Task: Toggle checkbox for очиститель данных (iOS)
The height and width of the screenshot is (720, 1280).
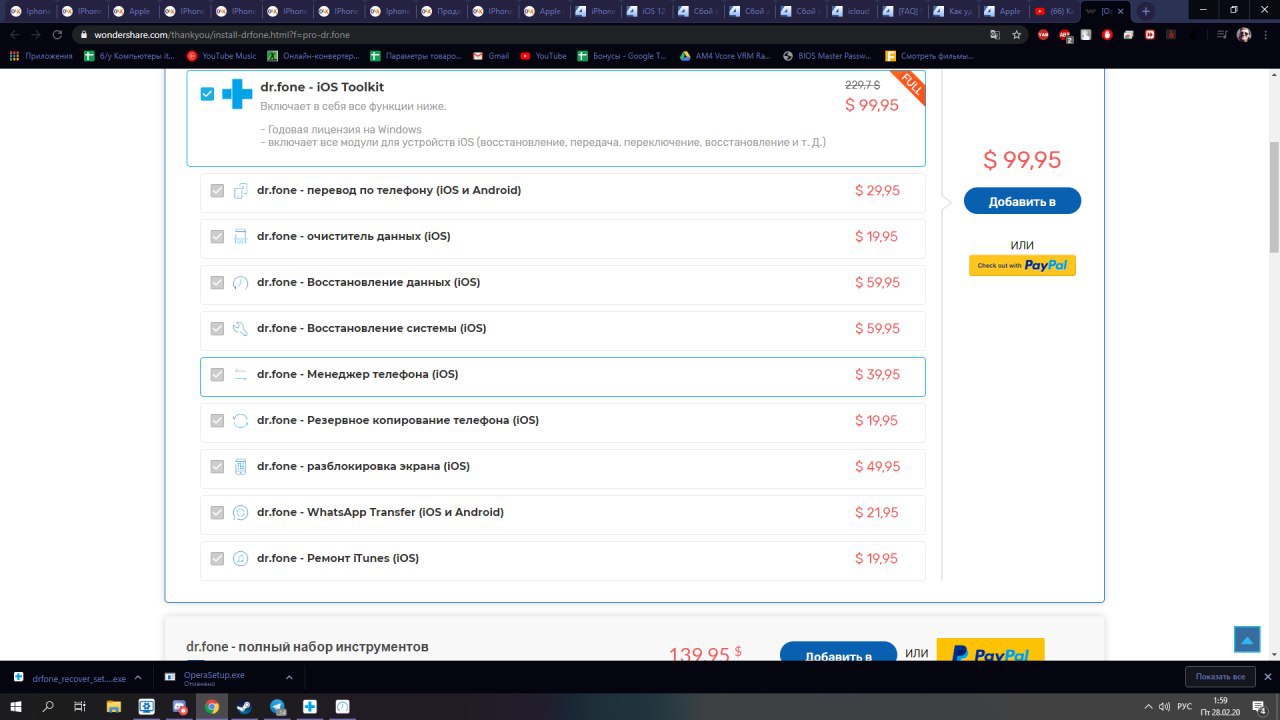Action: [x=217, y=237]
